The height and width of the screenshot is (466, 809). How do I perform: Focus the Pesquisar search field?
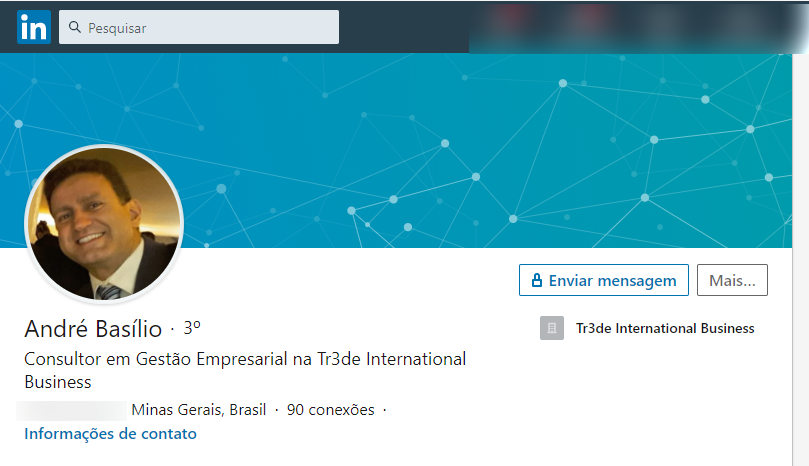(199, 27)
